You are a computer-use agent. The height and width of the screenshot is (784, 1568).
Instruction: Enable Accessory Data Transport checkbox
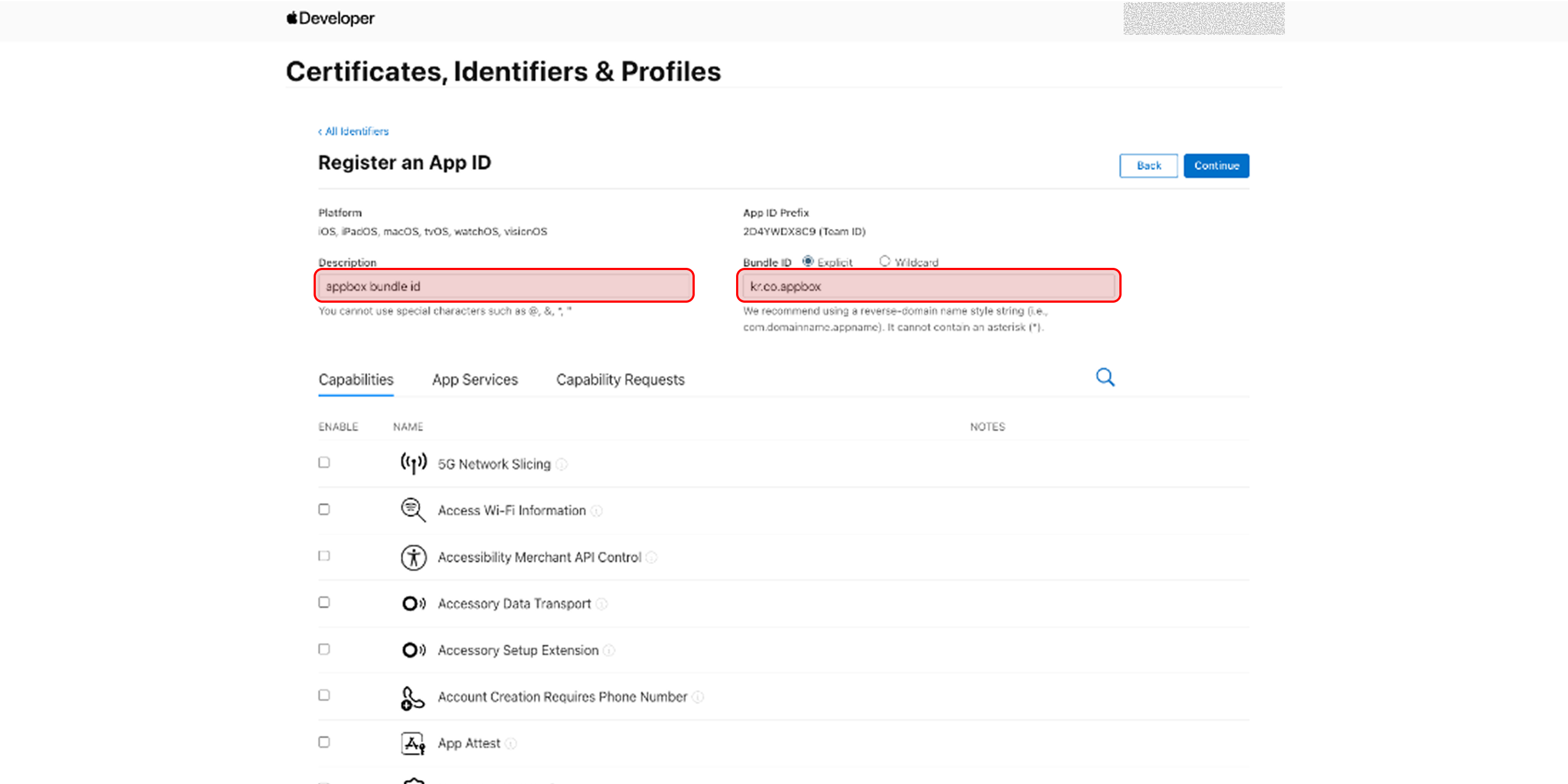tap(324, 602)
